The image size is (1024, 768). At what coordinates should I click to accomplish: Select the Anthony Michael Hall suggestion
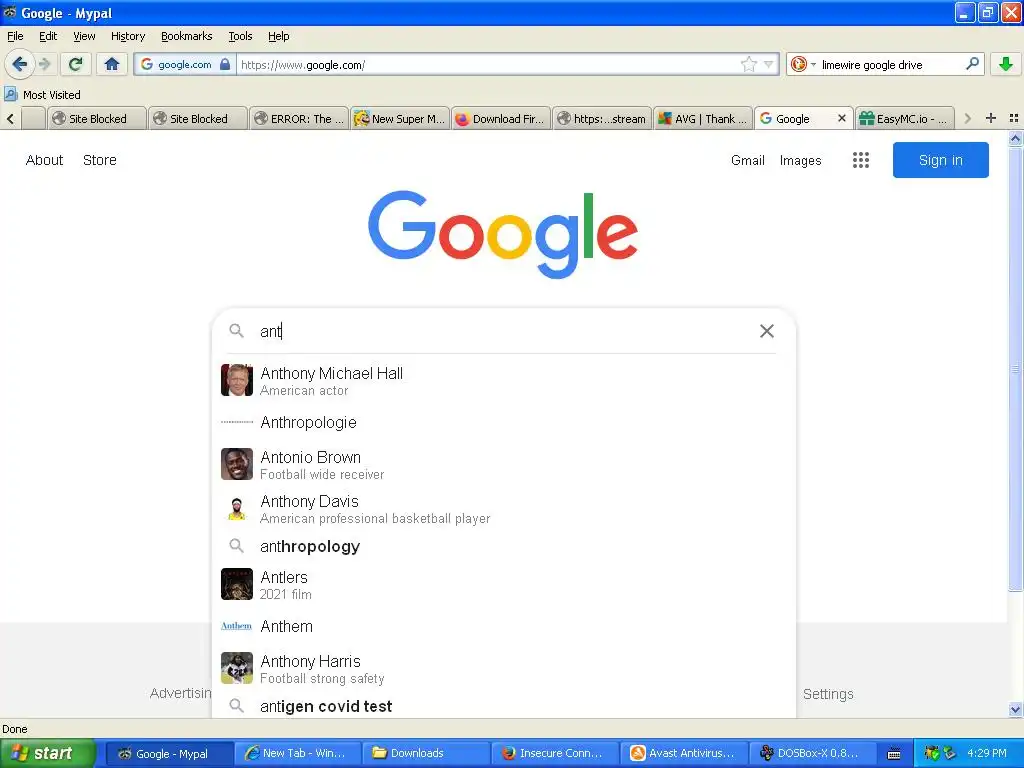coord(503,381)
